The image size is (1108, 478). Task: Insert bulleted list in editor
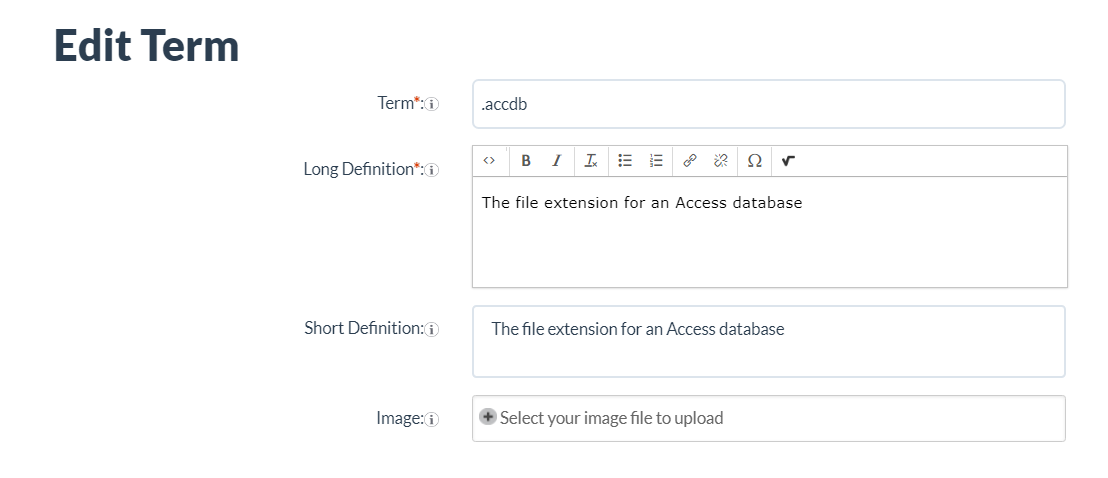point(625,161)
